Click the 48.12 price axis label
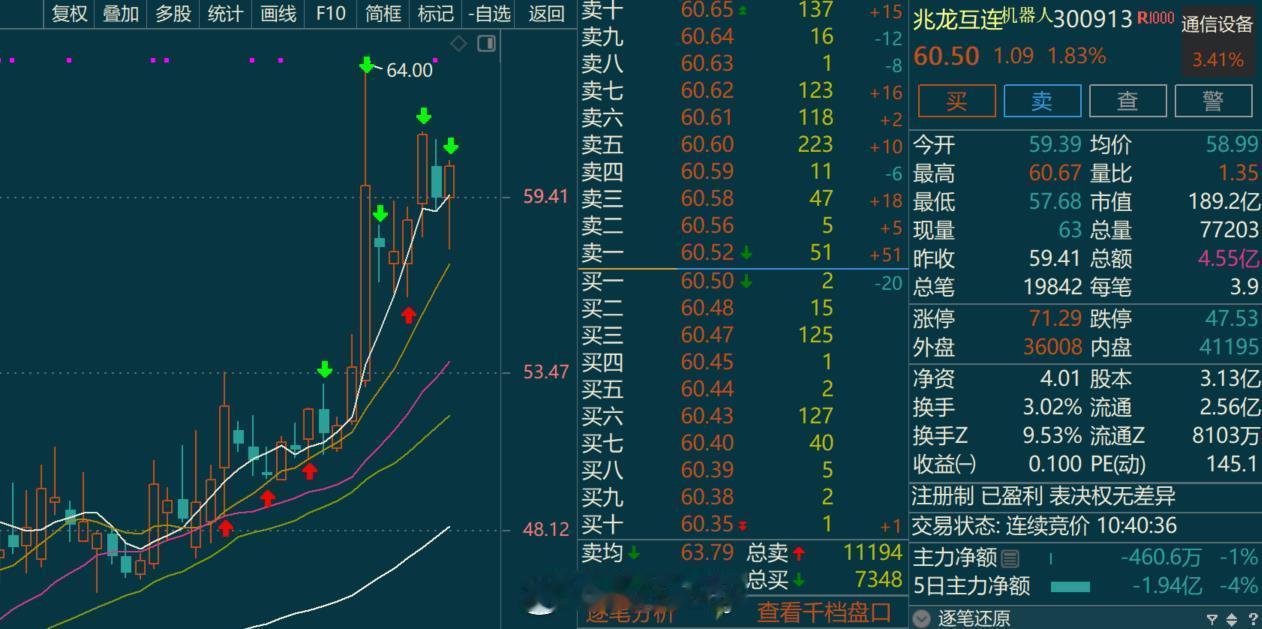The height and width of the screenshot is (629, 1262). [x=546, y=529]
